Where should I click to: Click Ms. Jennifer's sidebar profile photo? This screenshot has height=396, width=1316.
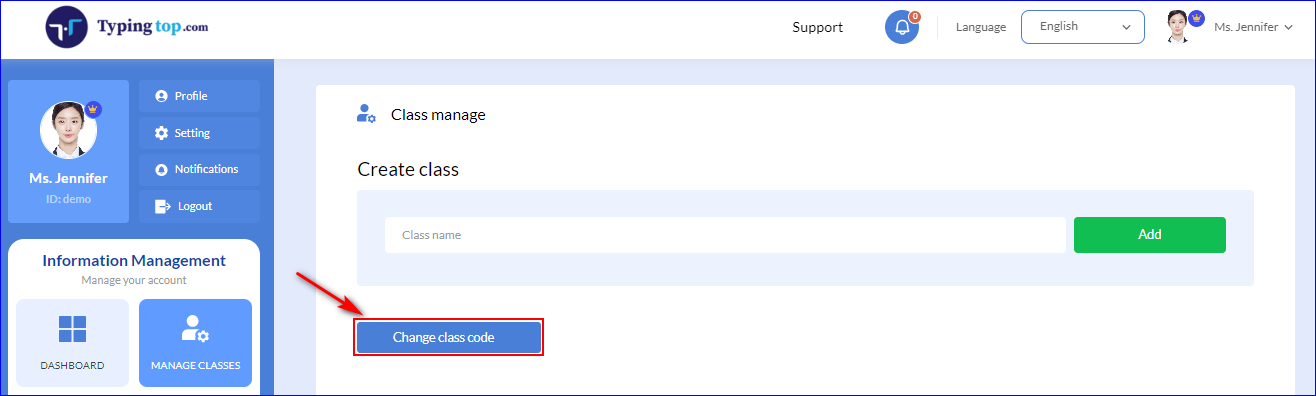(68, 130)
